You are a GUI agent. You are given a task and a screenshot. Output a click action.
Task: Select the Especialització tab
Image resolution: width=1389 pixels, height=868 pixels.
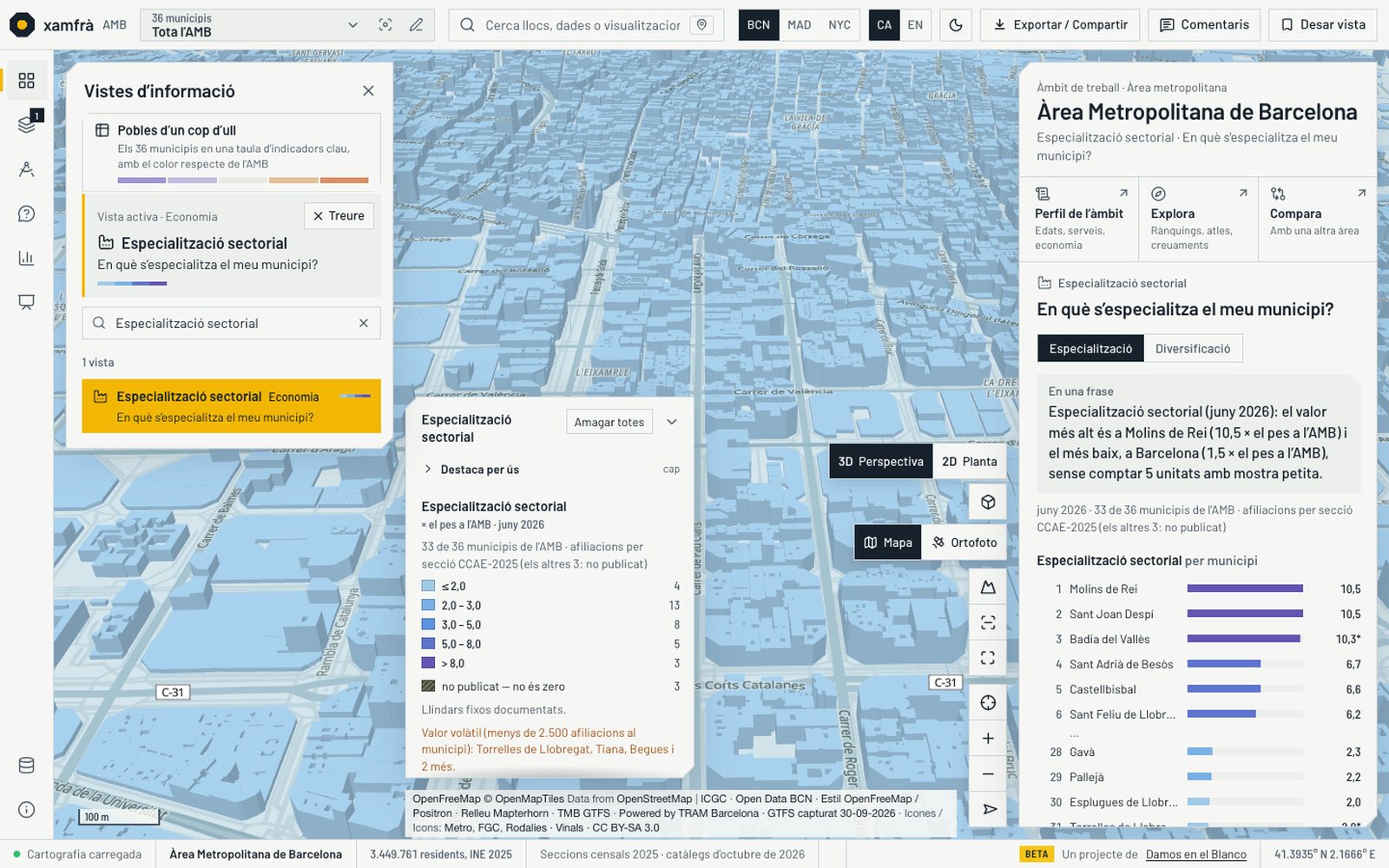point(1090,349)
